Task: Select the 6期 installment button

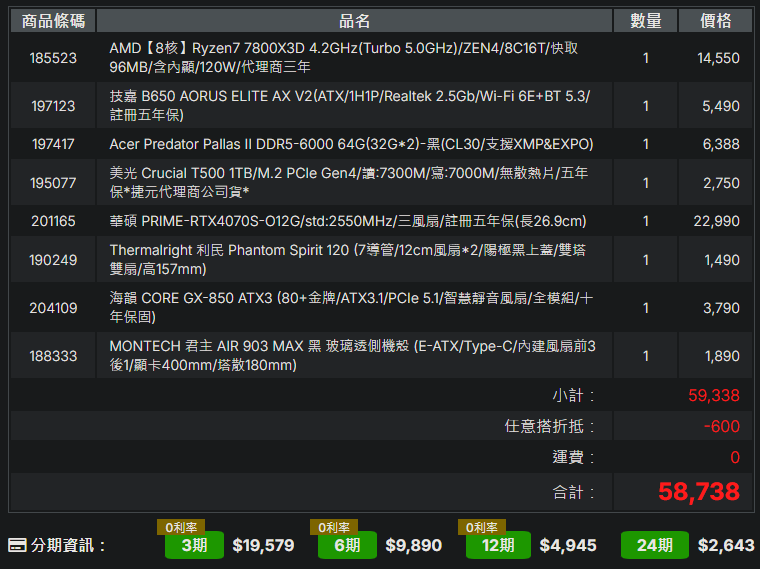Action: 347,545
